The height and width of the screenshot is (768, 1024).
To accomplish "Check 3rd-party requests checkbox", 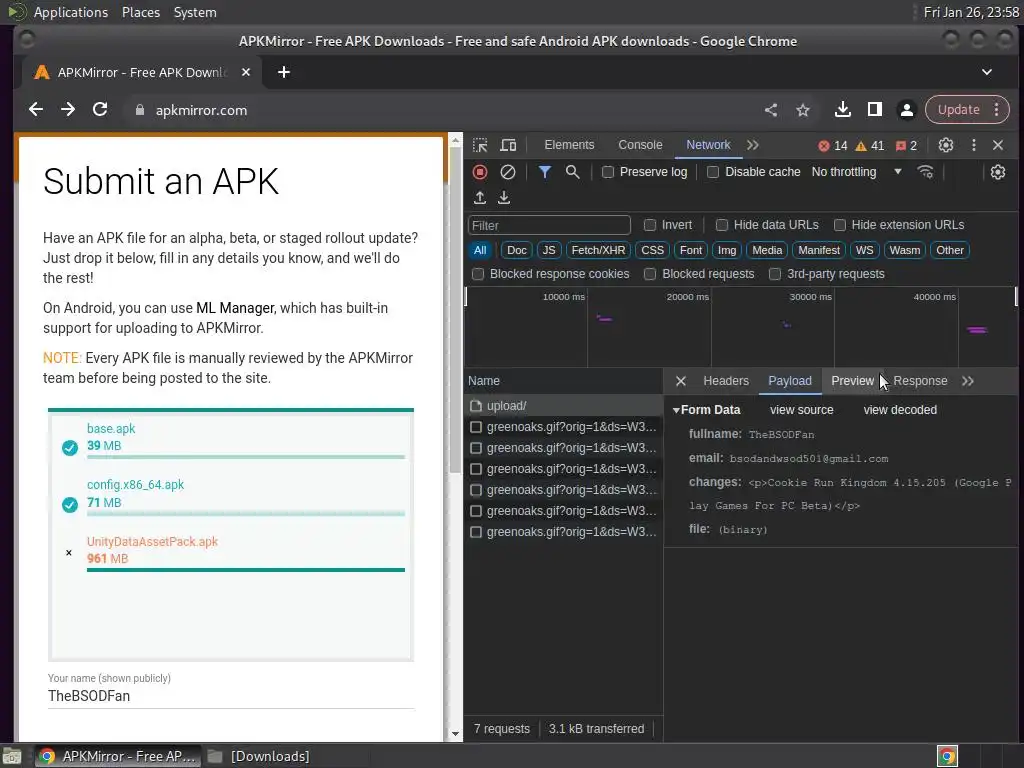I will click(775, 274).
